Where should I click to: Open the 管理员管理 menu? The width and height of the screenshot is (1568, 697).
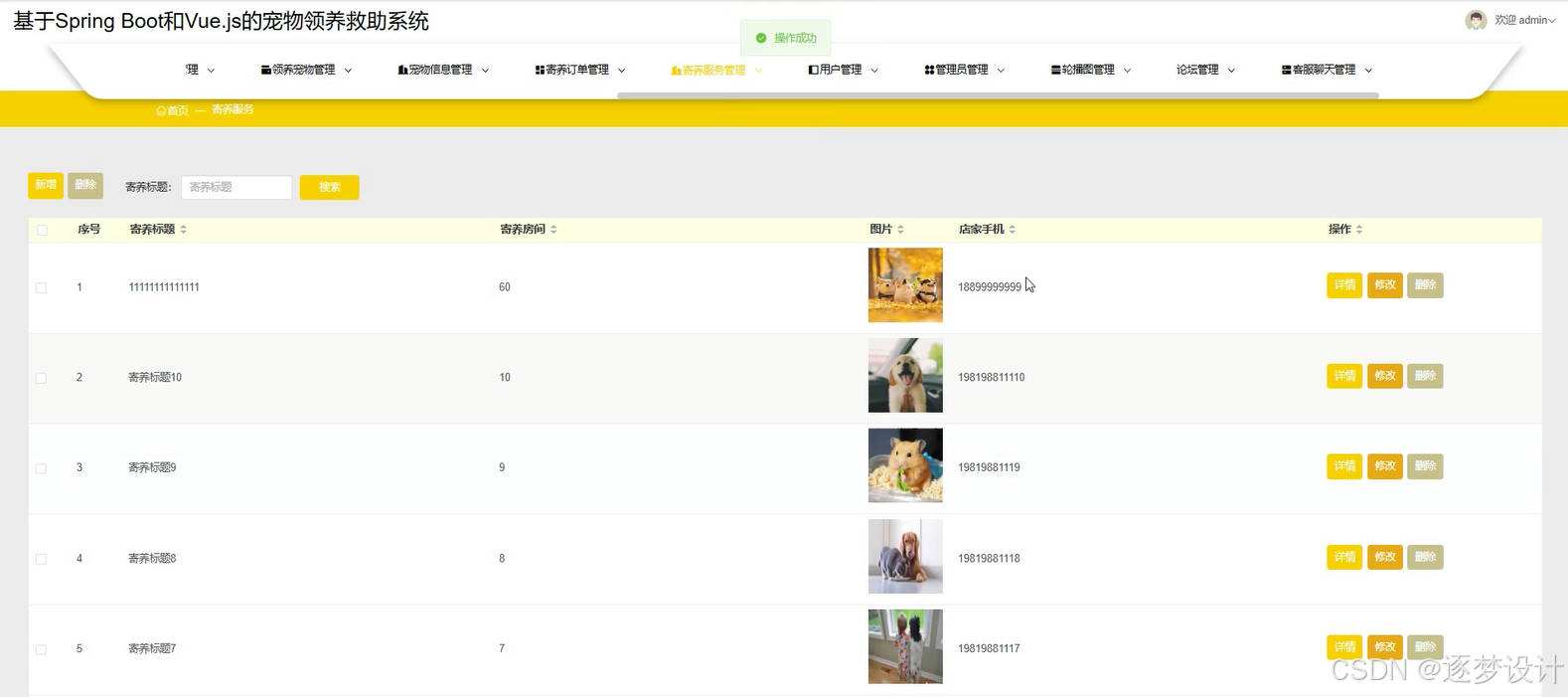point(965,70)
